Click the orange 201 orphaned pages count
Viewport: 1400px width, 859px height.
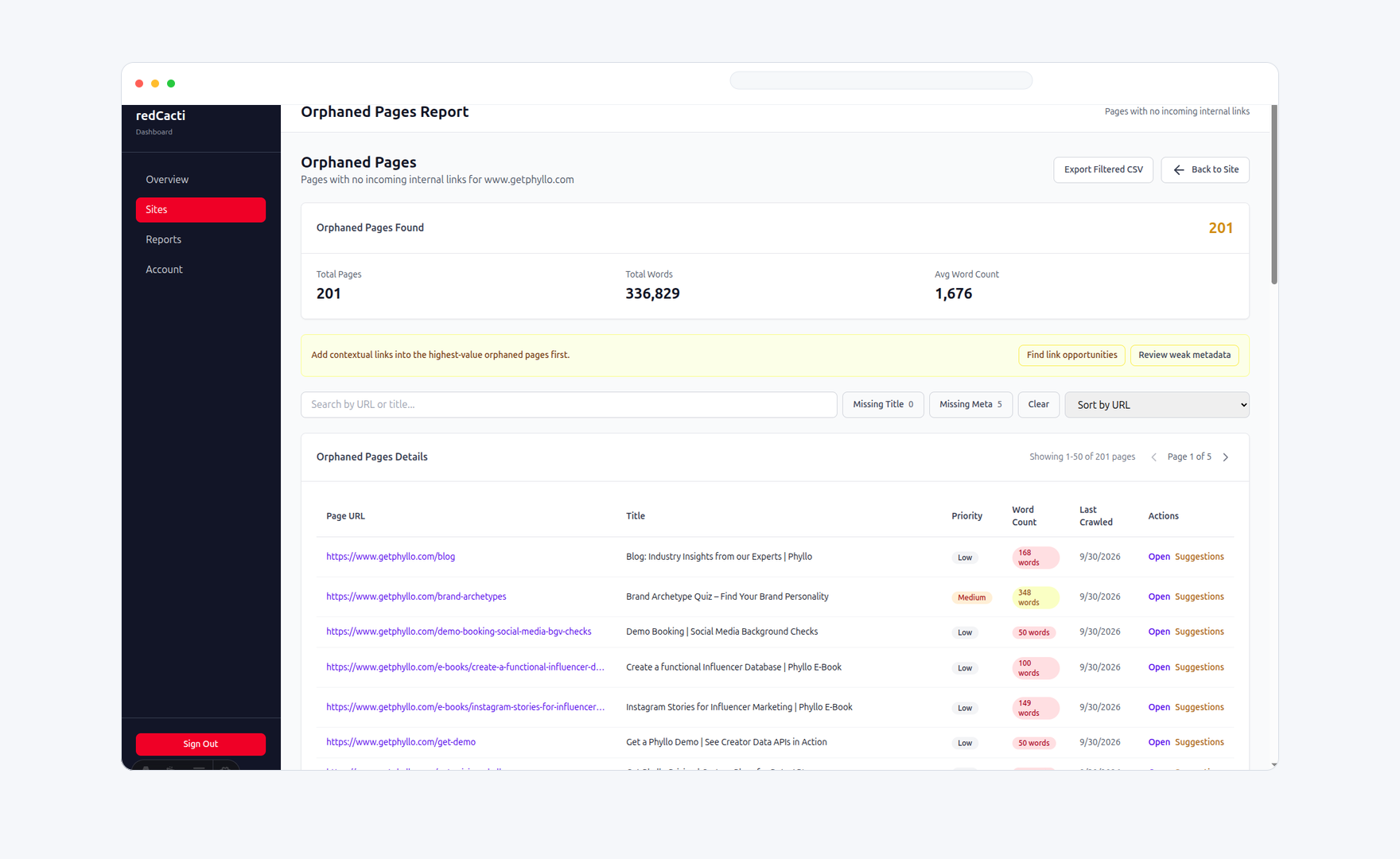[1220, 228]
